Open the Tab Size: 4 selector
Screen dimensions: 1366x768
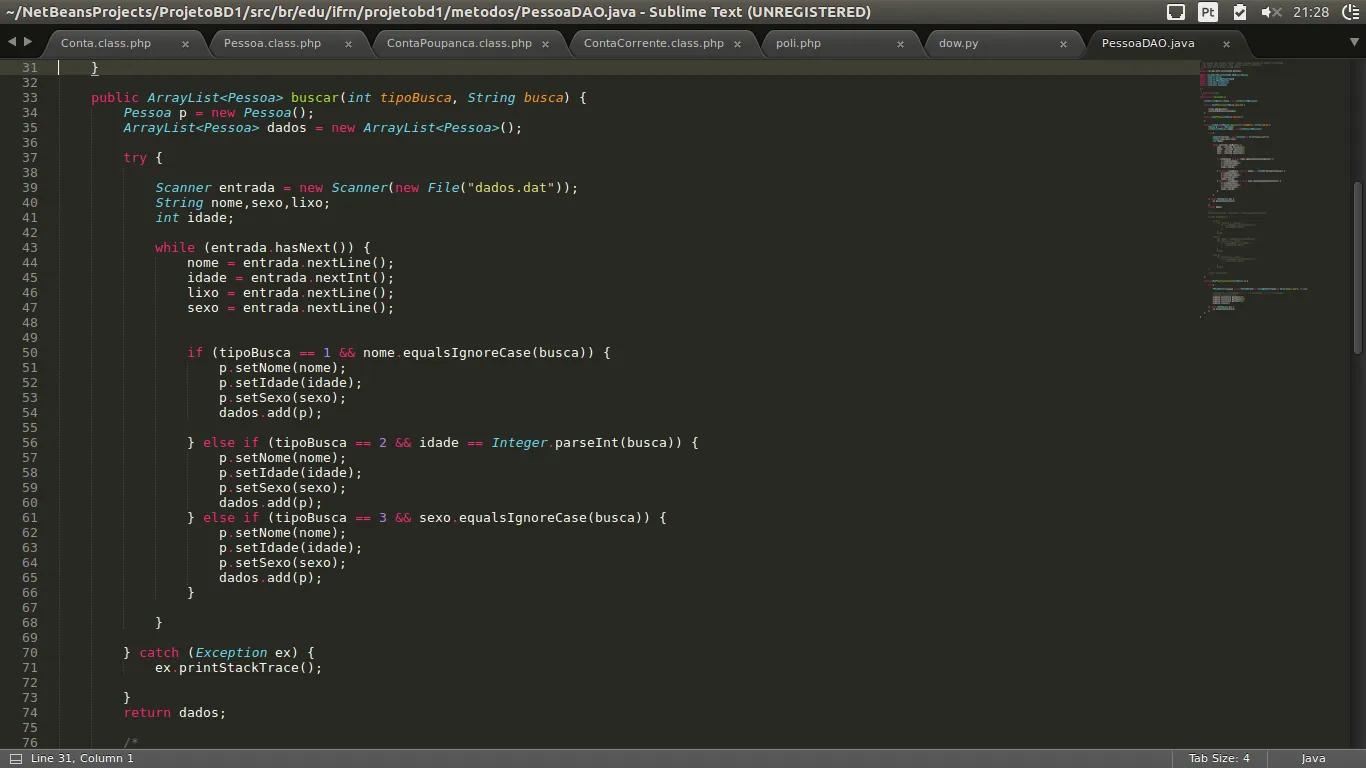click(x=1218, y=758)
